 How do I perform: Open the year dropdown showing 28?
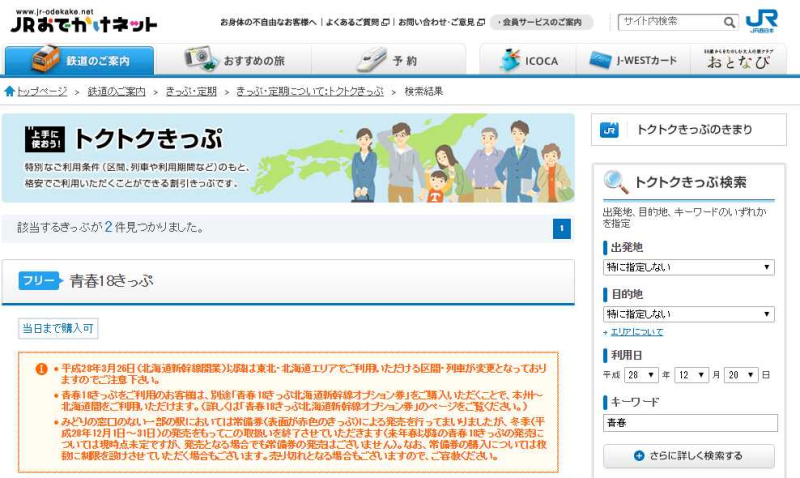(641, 375)
